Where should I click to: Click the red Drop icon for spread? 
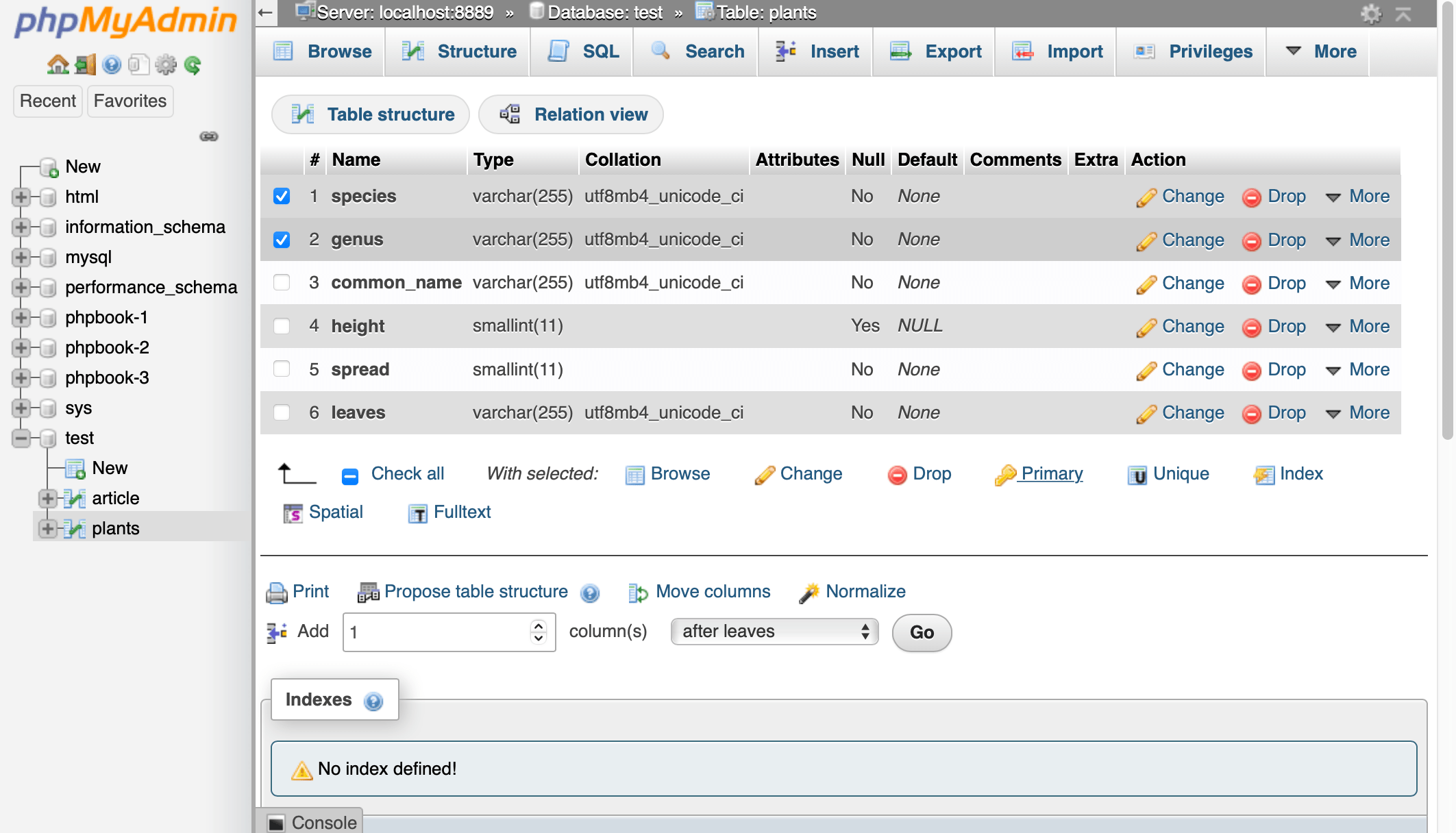pyautogui.click(x=1251, y=371)
